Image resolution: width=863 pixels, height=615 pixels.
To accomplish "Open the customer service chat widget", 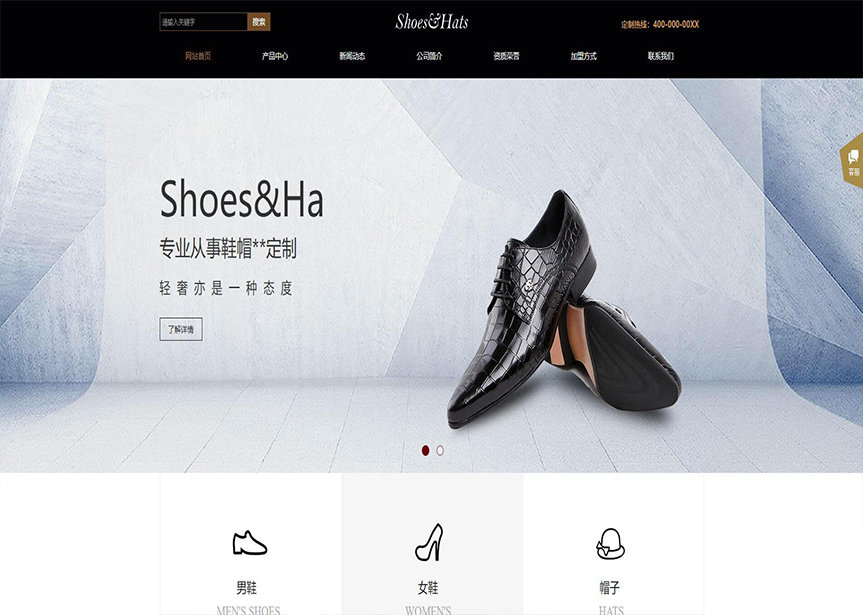I will (x=852, y=161).
